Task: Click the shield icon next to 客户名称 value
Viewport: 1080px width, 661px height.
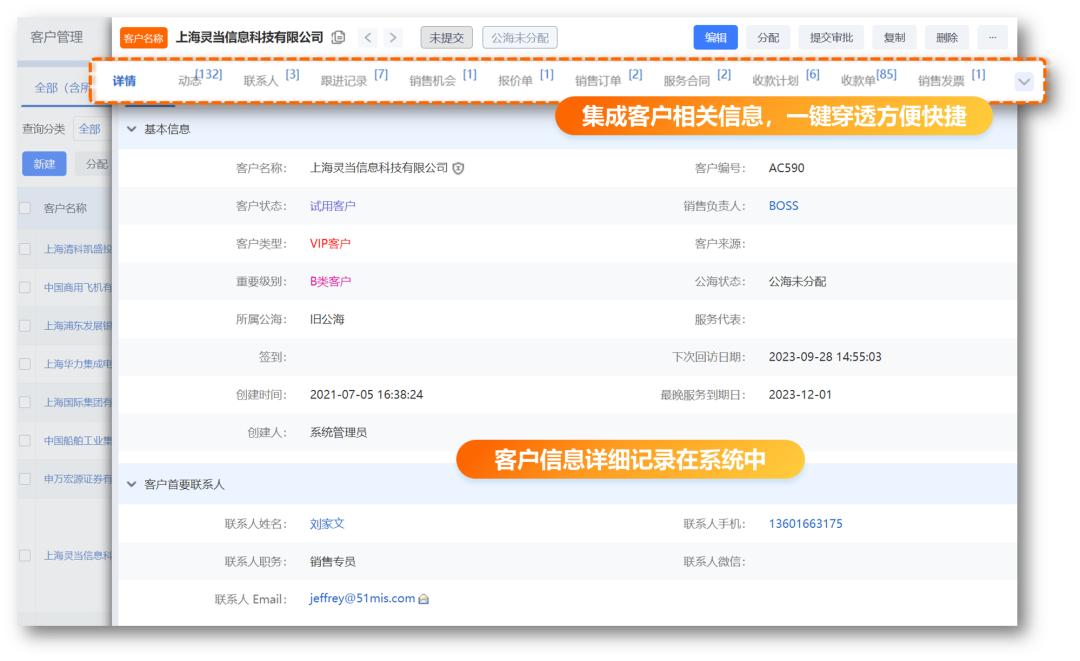Action: click(457, 167)
